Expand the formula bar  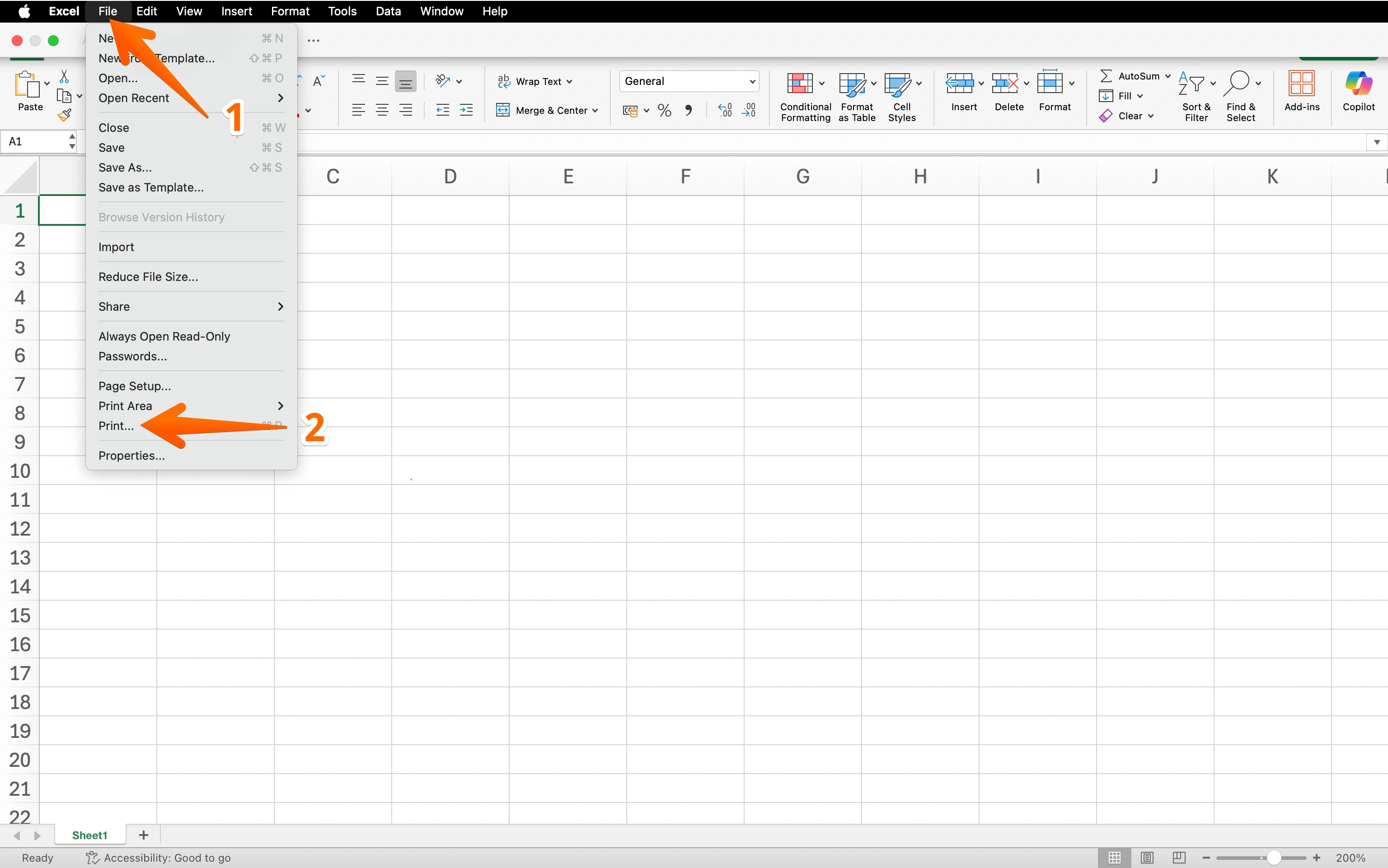point(1377,142)
